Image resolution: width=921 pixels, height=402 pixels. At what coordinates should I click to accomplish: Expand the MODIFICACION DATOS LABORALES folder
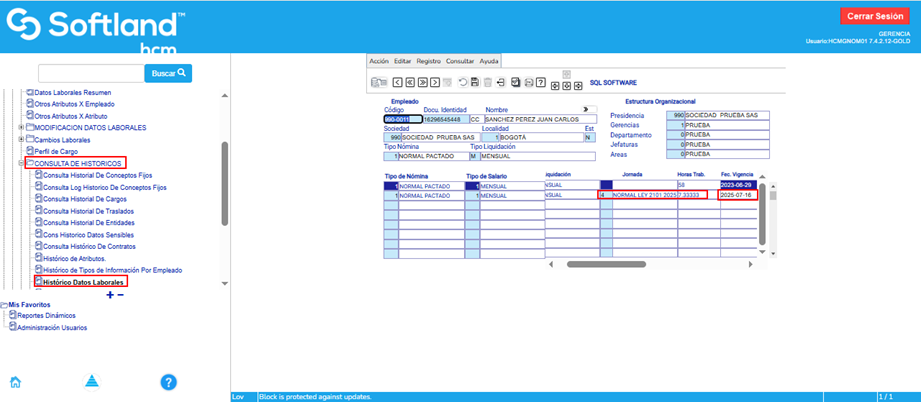pos(21,127)
